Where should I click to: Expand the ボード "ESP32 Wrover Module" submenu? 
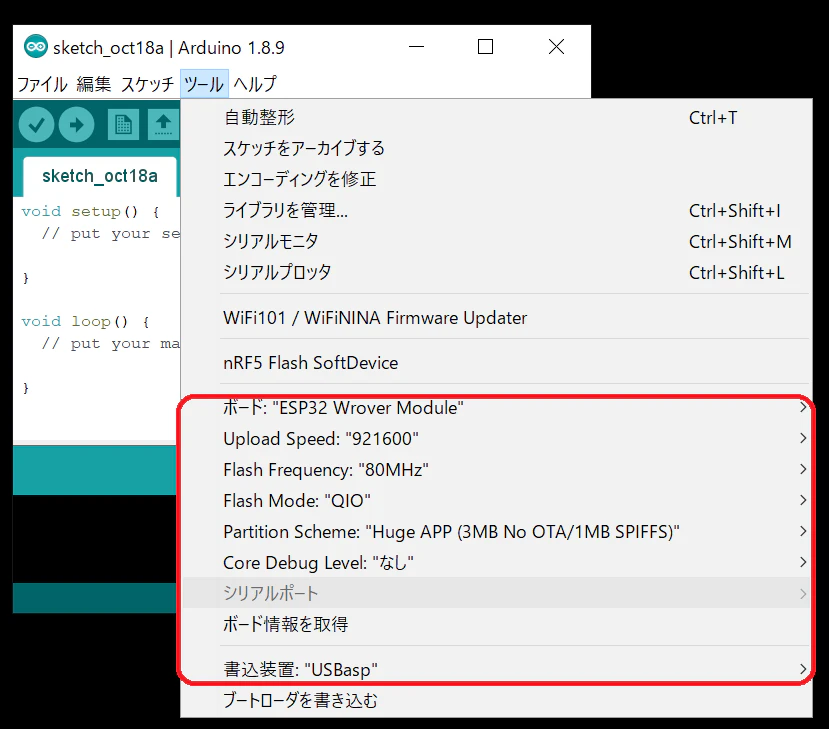496,408
